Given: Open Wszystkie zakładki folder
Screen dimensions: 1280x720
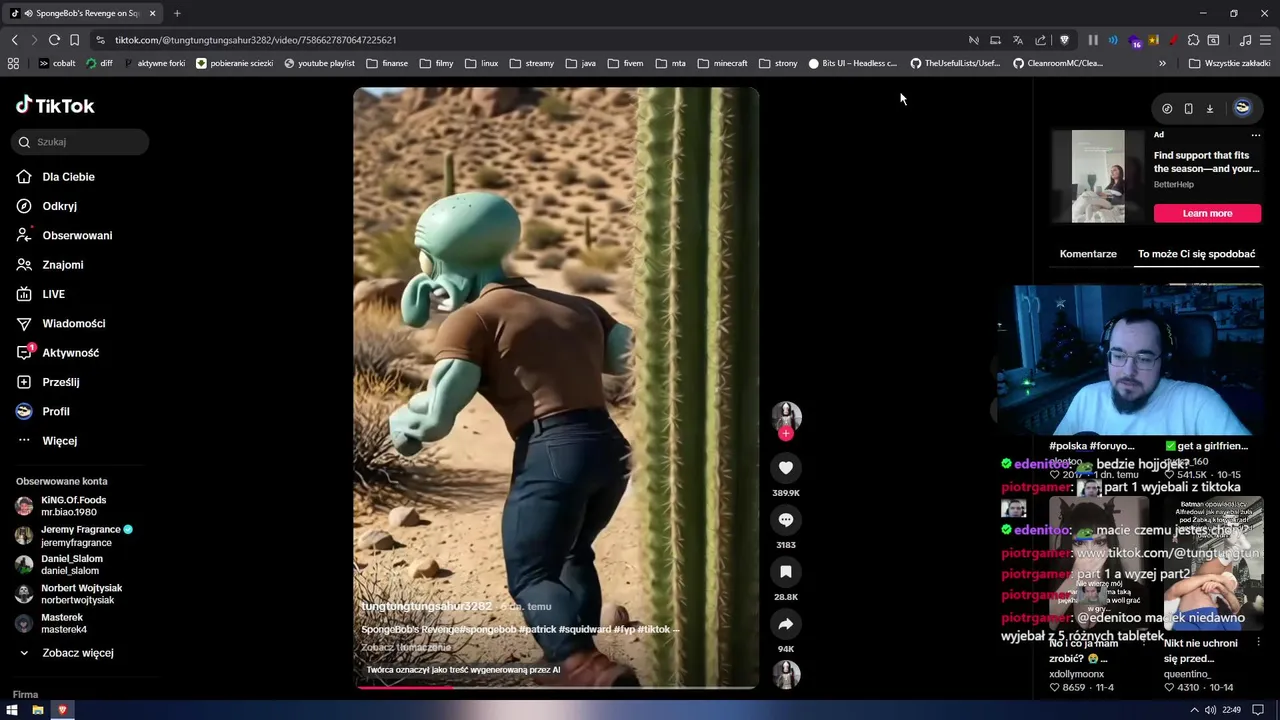Looking at the screenshot, I should point(1229,63).
